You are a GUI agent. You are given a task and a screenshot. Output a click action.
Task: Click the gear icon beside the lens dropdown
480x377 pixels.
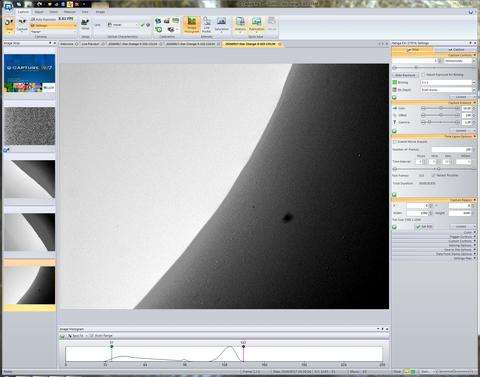click(148, 25)
